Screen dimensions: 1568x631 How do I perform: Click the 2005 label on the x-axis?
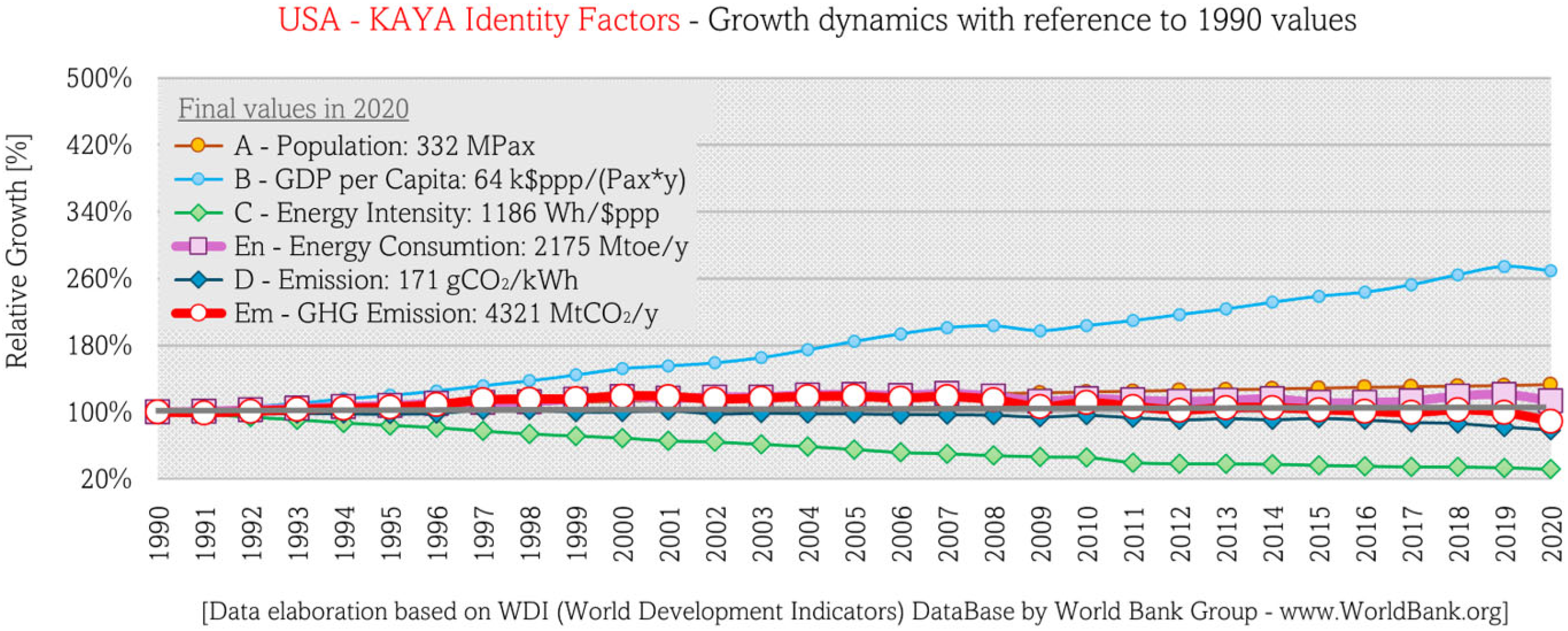coord(855,534)
